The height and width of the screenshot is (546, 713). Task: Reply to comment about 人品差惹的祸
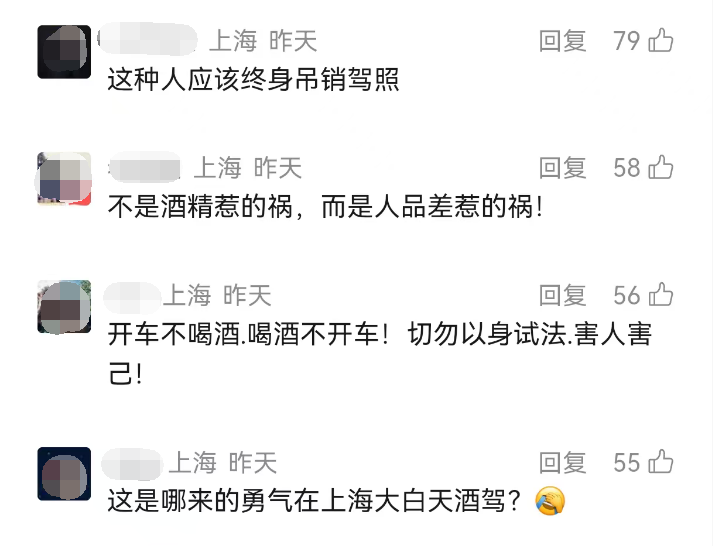562,168
